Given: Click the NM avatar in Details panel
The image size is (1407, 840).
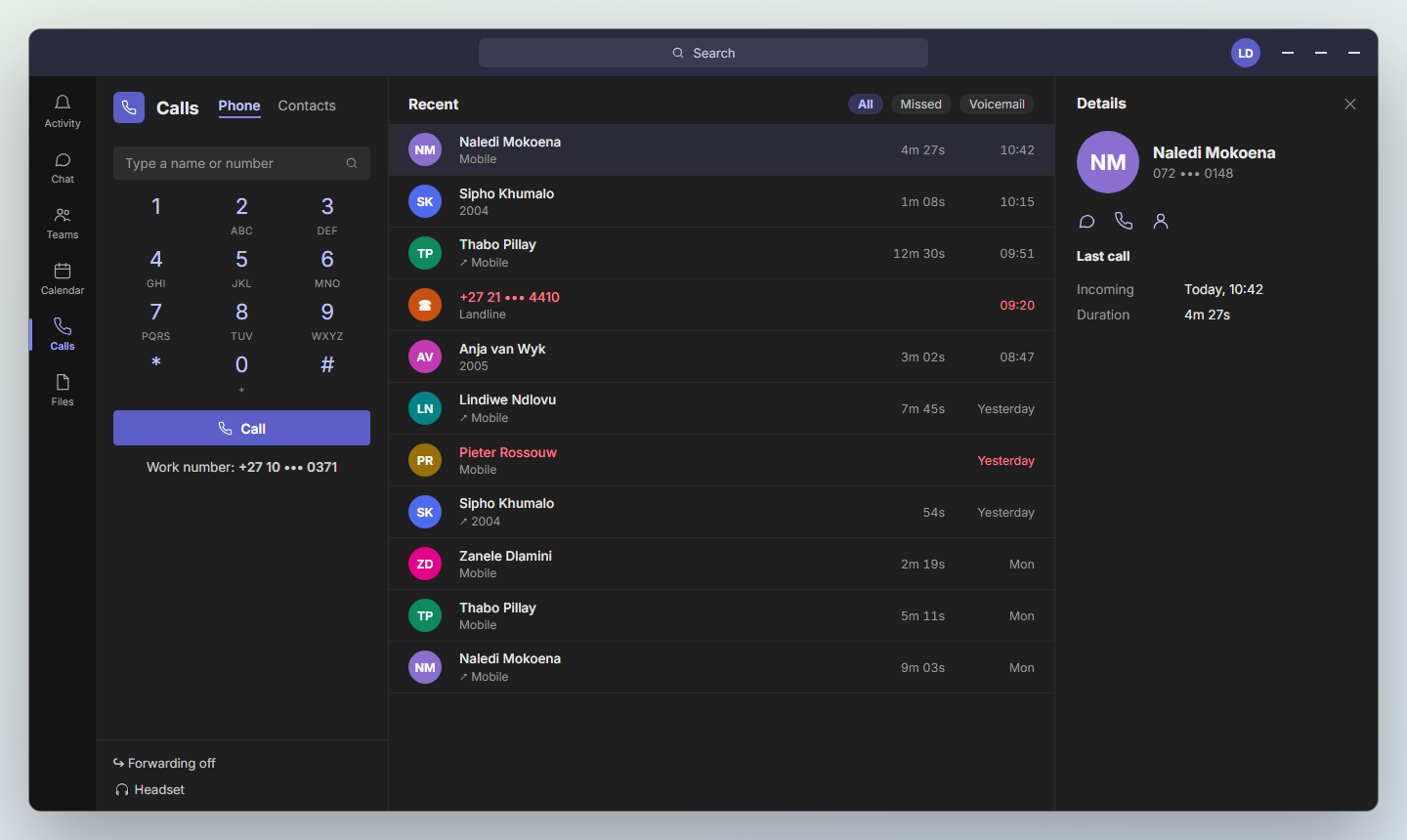Looking at the screenshot, I should pyautogui.click(x=1108, y=162).
